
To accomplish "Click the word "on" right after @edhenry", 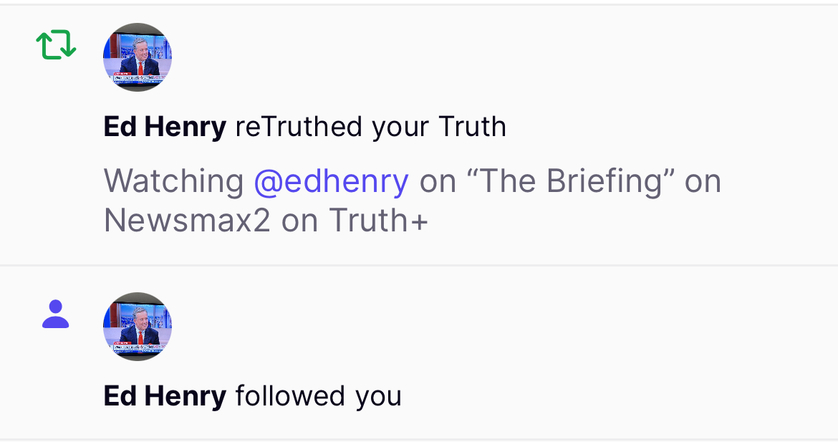I will pos(435,182).
